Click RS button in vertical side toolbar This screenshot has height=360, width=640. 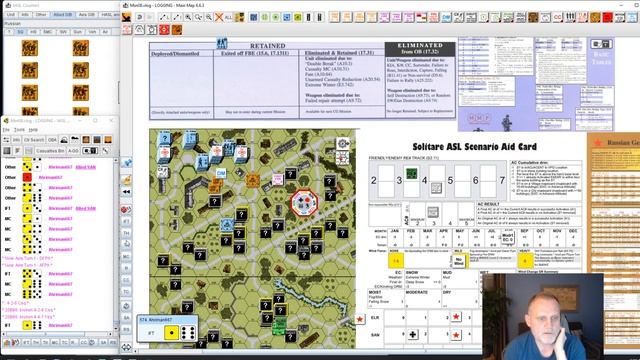tap(127, 329)
